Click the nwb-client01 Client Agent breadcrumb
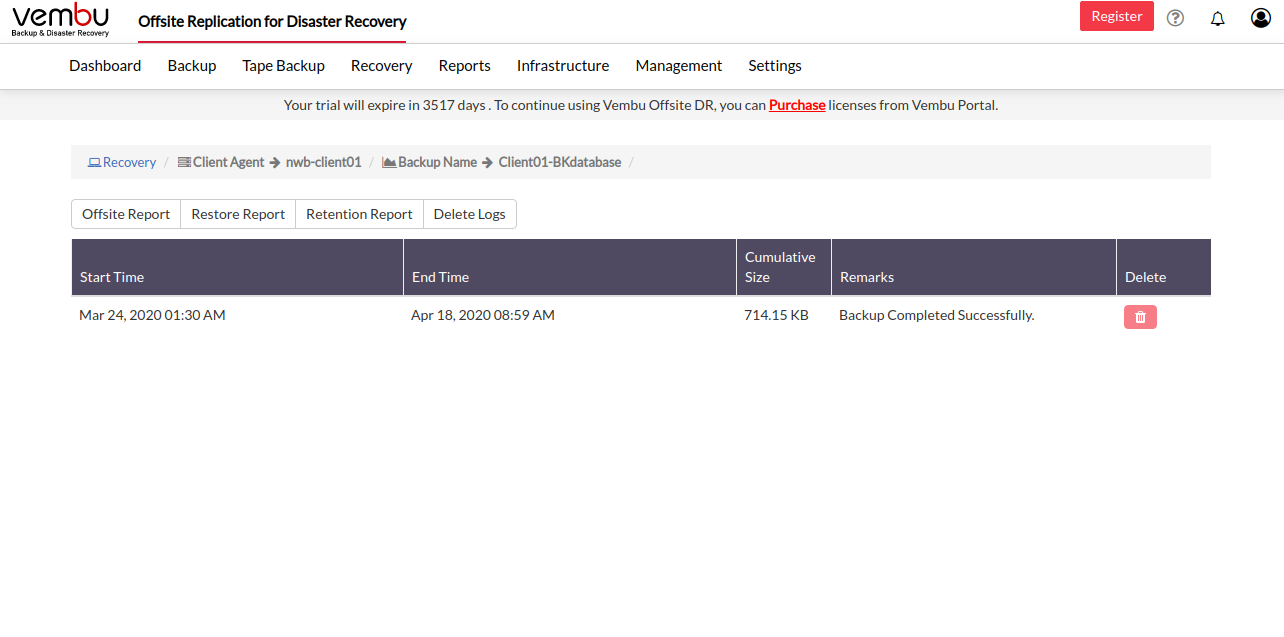1284x637 pixels. [323, 162]
